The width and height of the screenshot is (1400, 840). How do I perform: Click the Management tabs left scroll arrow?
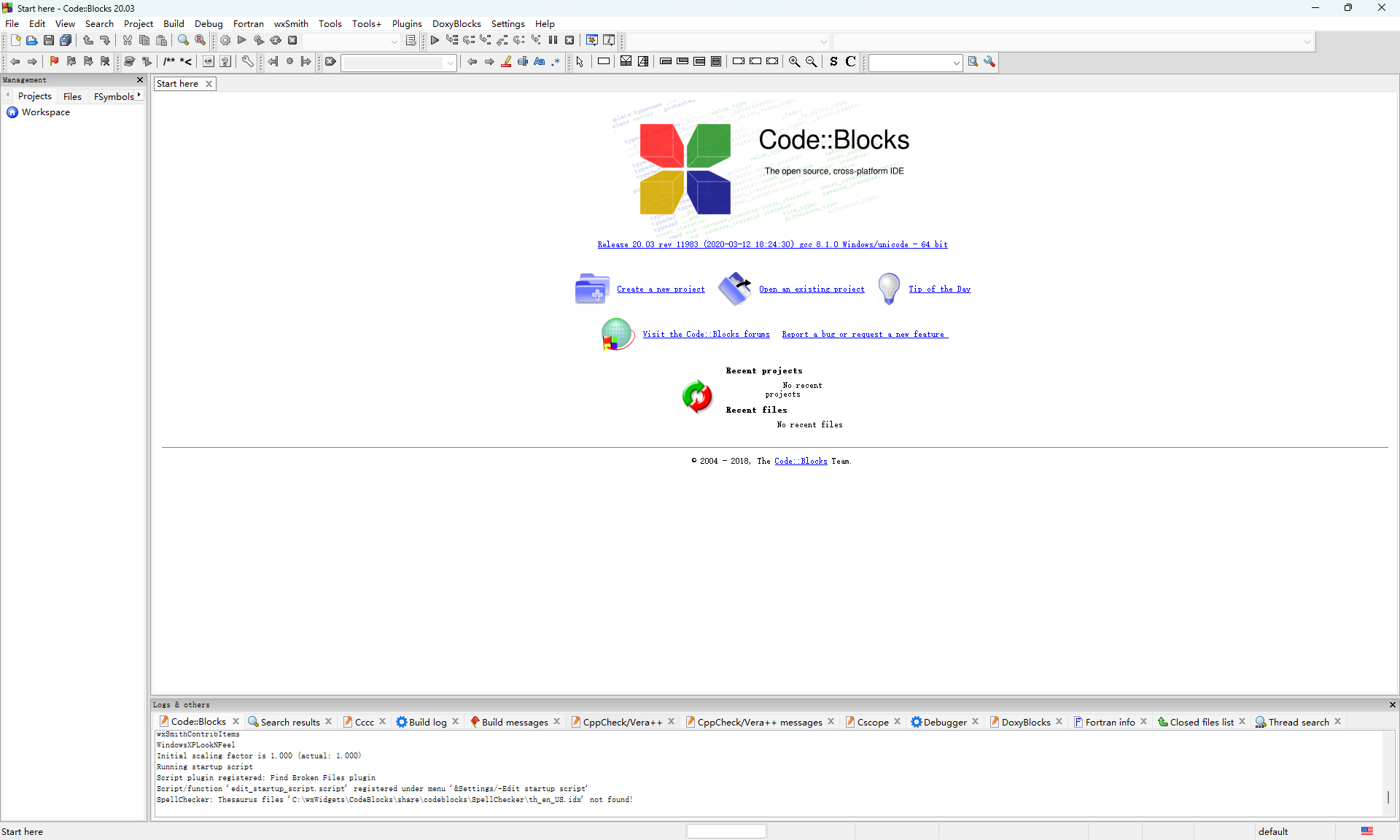coord(7,95)
